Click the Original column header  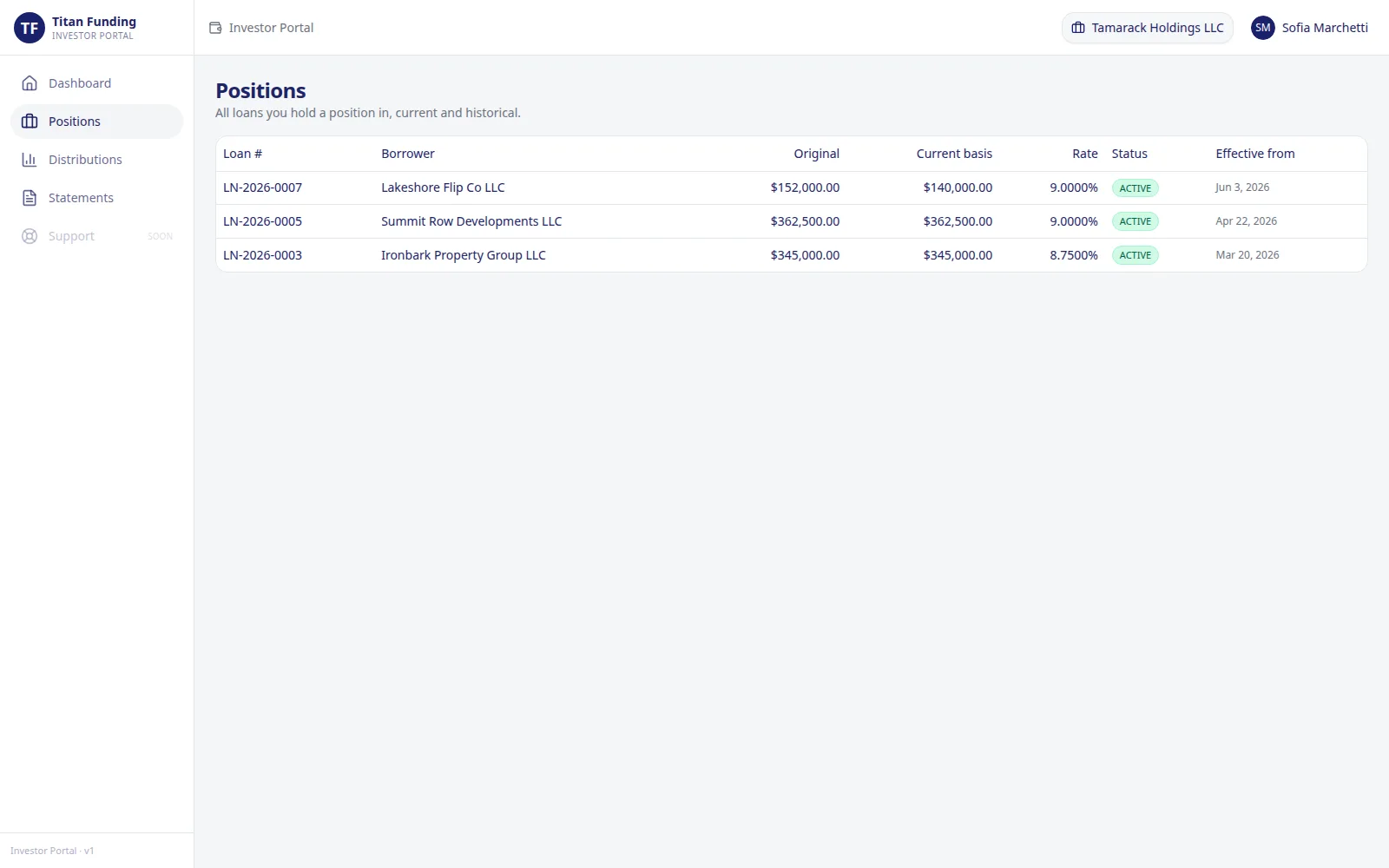click(816, 154)
